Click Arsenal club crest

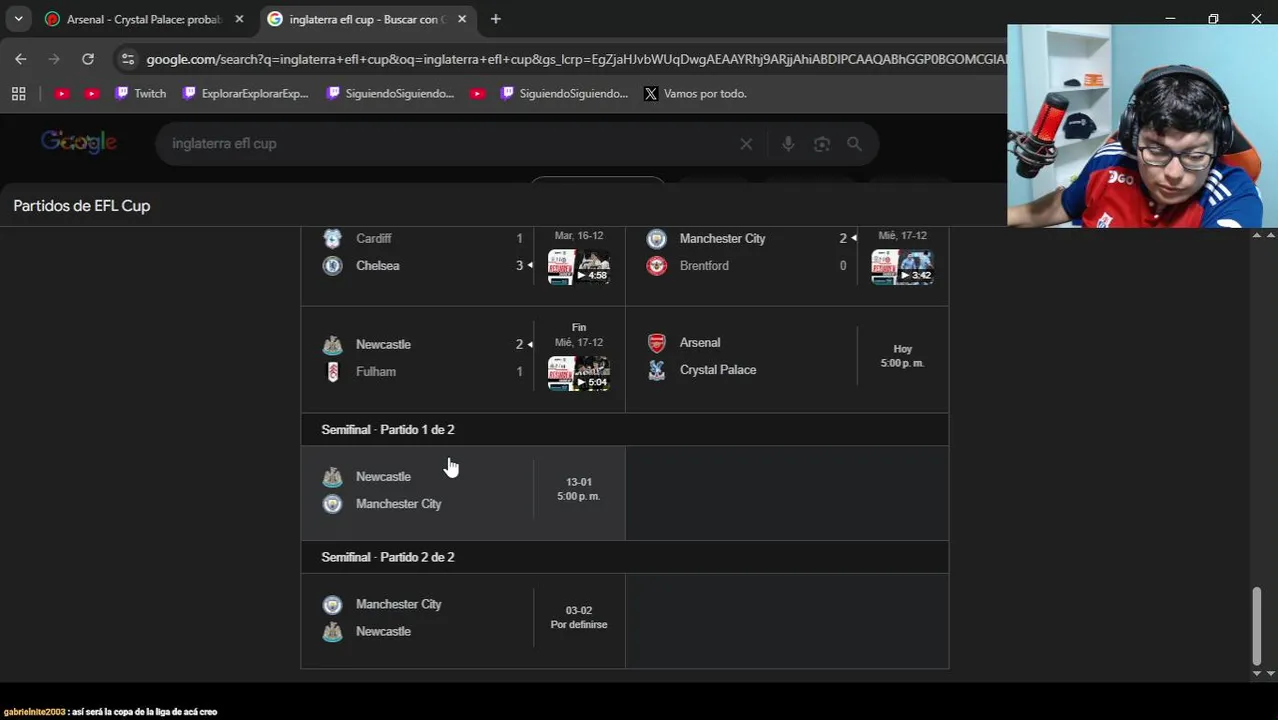coord(656,343)
